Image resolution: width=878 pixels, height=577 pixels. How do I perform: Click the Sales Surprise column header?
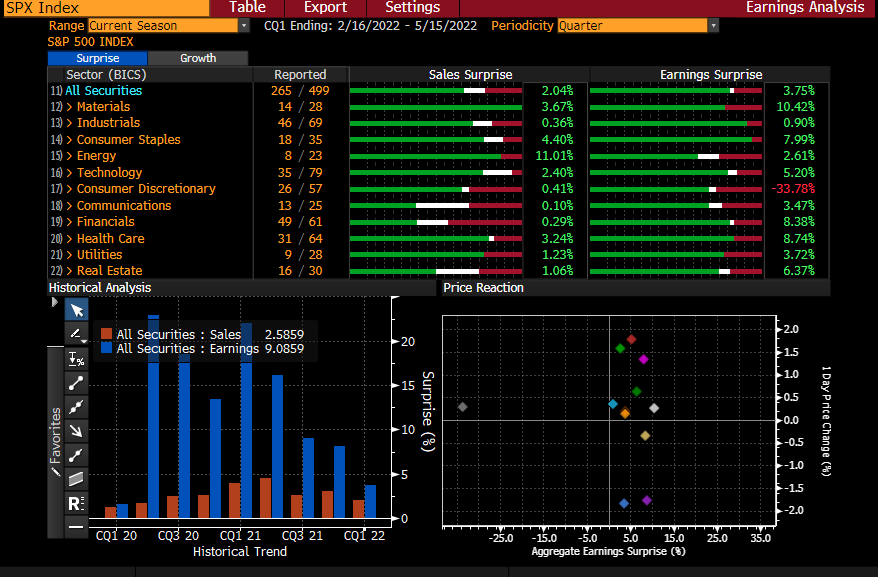(470, 75)
